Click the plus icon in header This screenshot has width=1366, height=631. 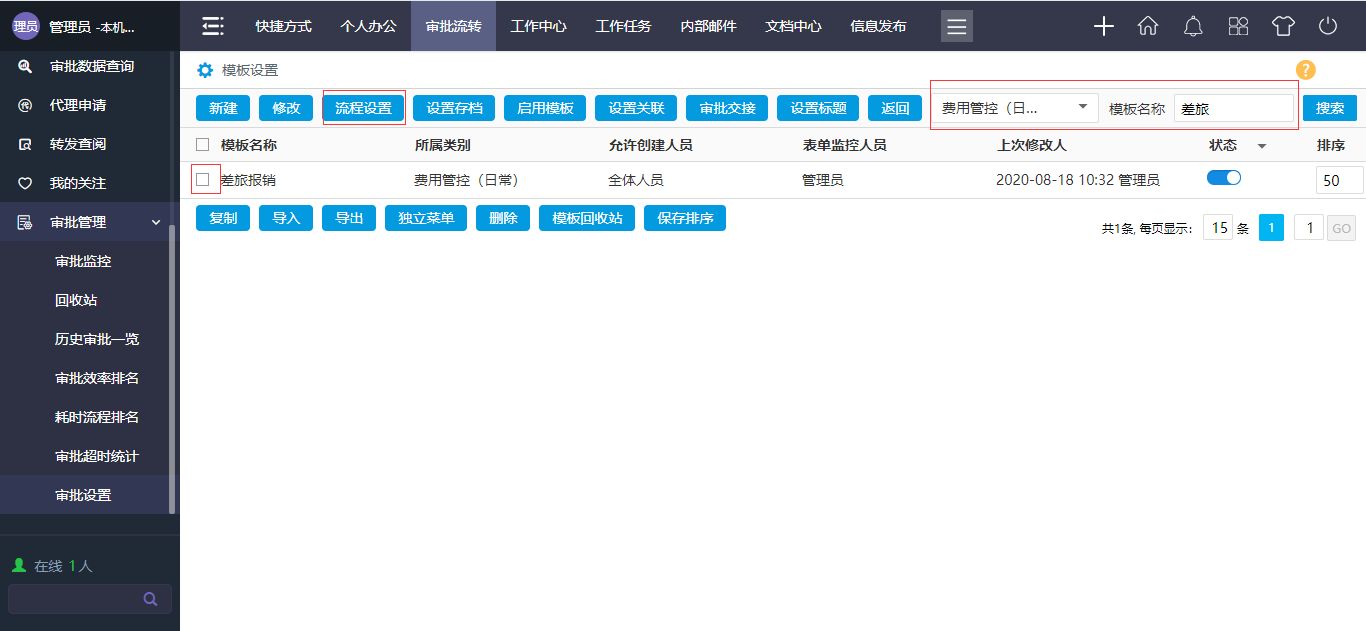pos(1103,26)
